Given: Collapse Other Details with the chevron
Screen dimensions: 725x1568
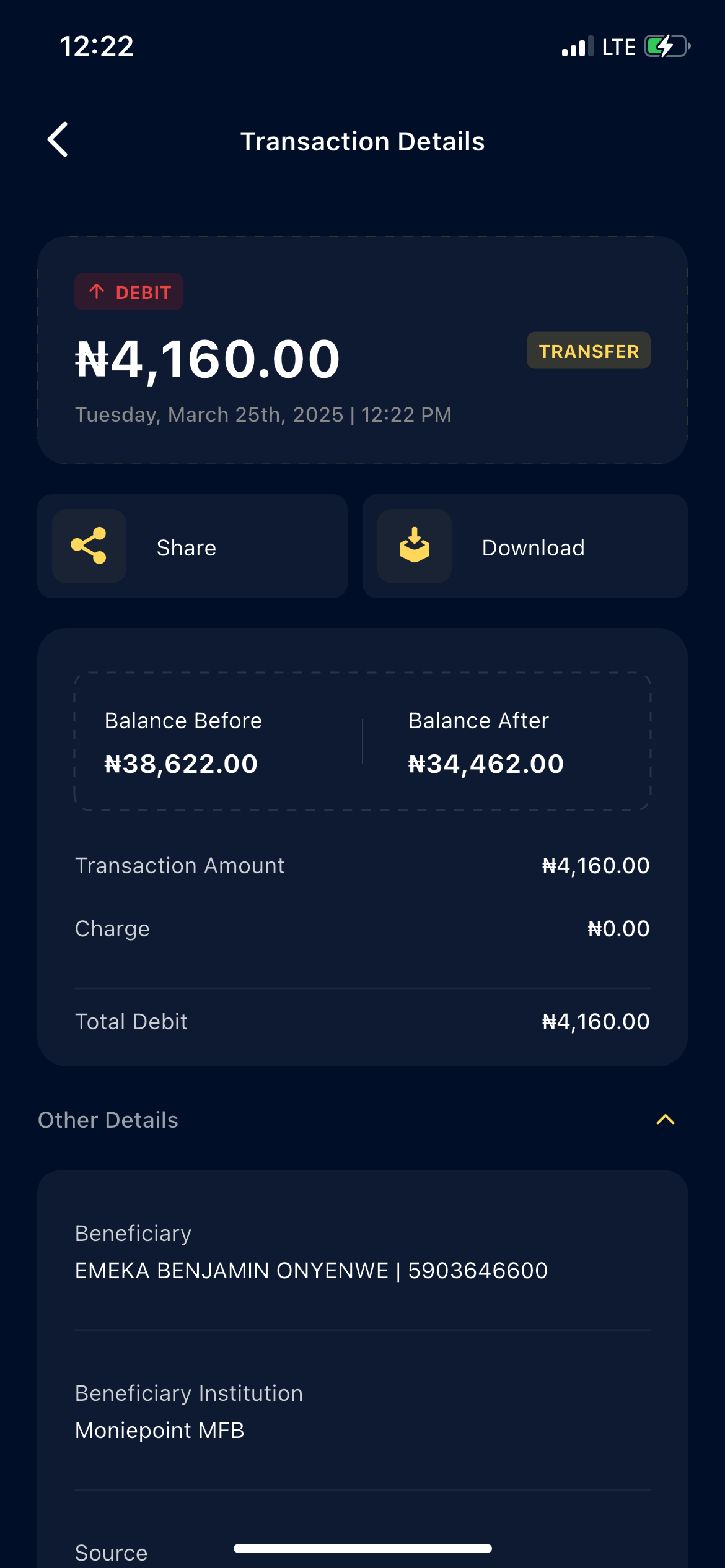Looking at the screenshot, I should 665,1120.
